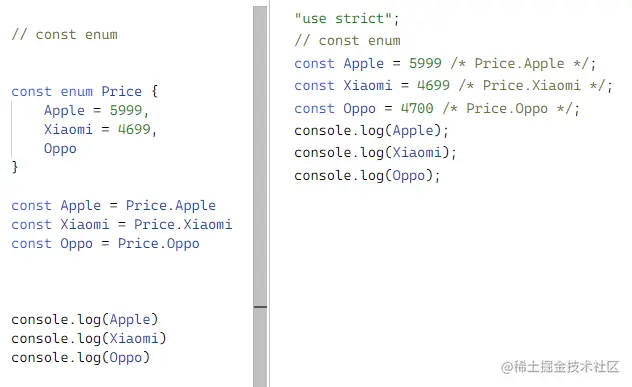Click the vertical scrollbar between editor panes
632x387 pixels.
click(260, 196)
